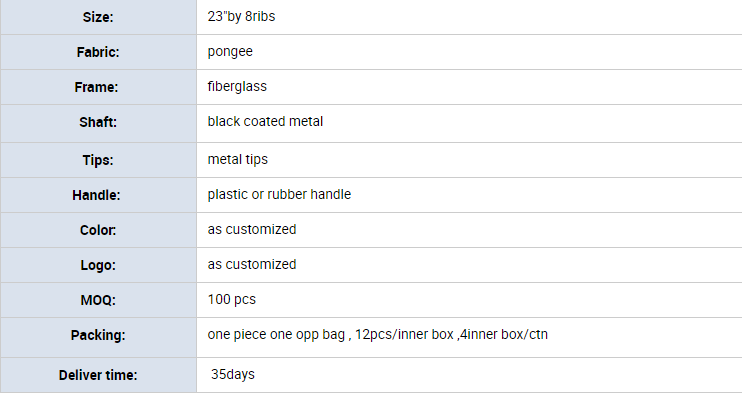742x395 pixels.
Task: Select the 35days deliver time value
Action: (233, 374)
